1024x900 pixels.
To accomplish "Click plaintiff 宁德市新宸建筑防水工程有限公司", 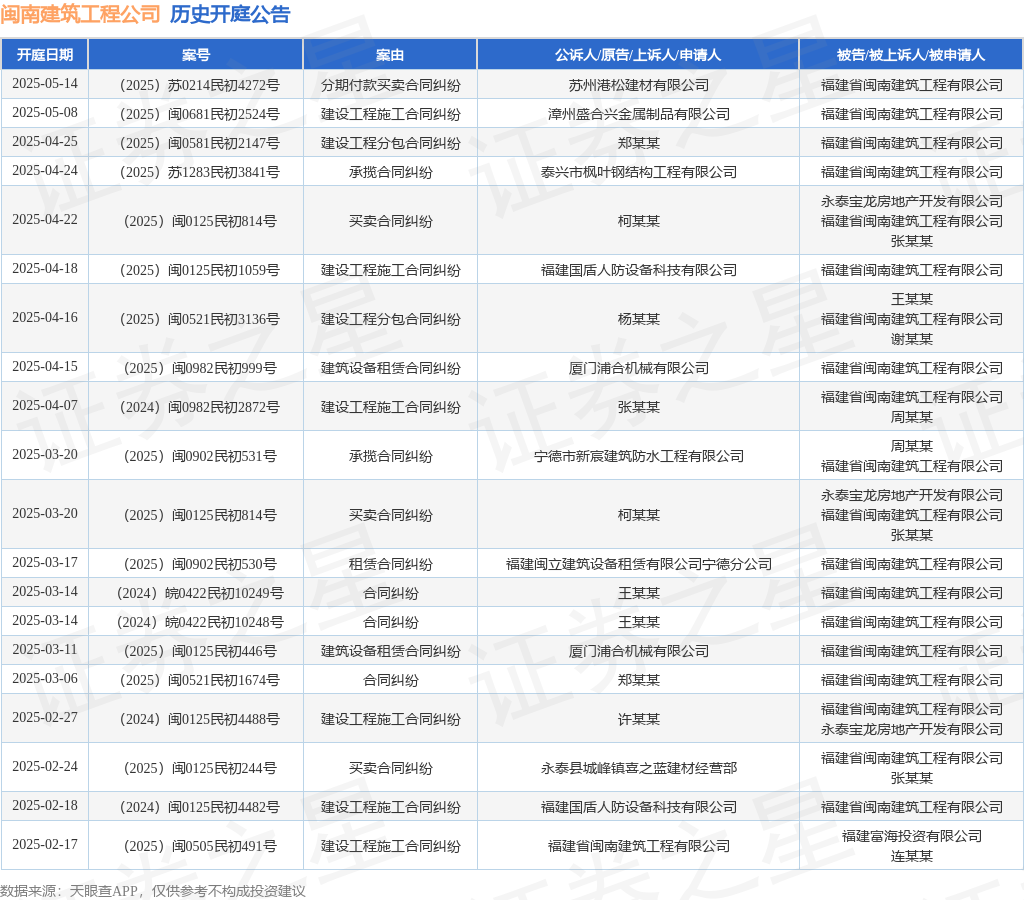I will click(639, 456).
